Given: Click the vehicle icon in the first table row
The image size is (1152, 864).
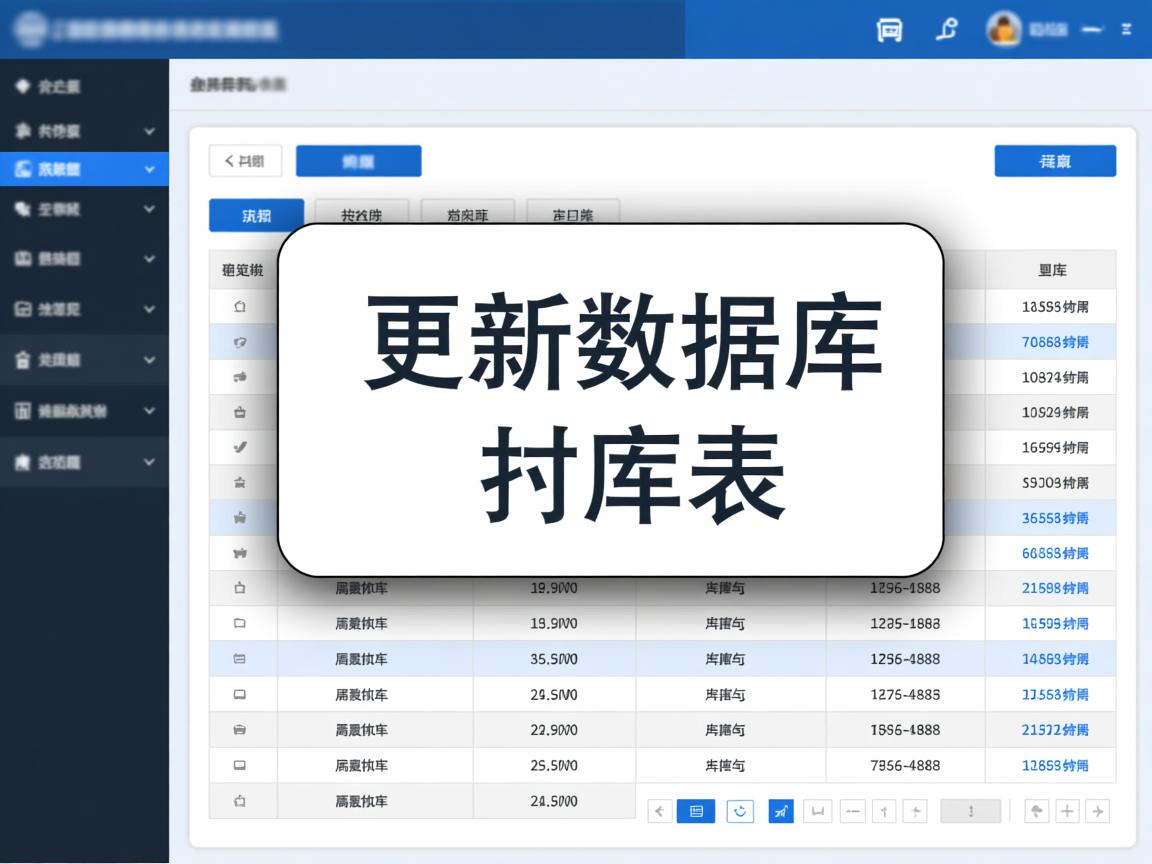Looking at the screenshot, I should [240, 307].
